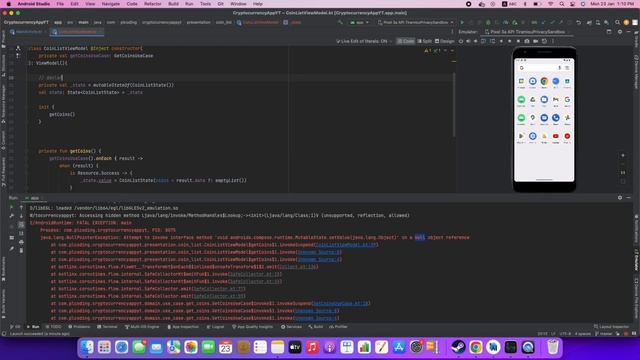Screen dimensions: 640x360
Task: Open the Chrome app in emulator
Action: pyautogui.click(x=544, y=82)
